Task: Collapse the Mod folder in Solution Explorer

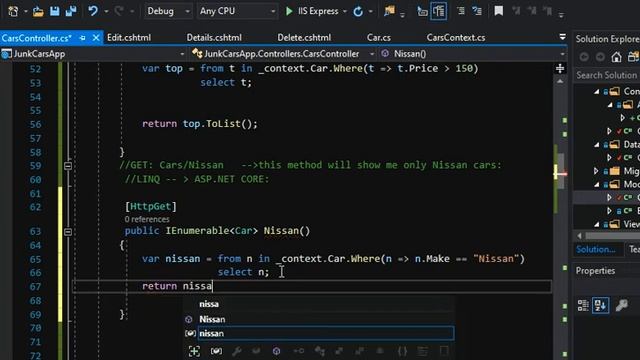Action: click(x=597, y=184)
